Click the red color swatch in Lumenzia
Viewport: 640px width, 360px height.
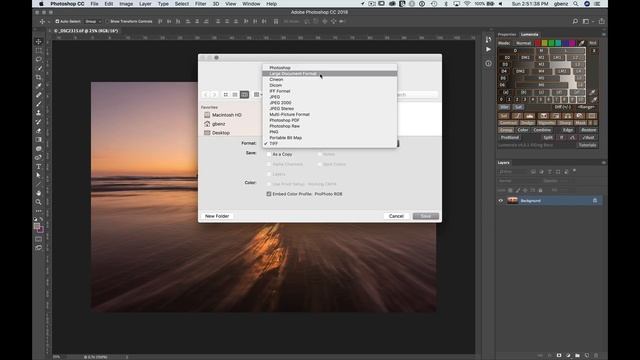(x=538, y=43)
